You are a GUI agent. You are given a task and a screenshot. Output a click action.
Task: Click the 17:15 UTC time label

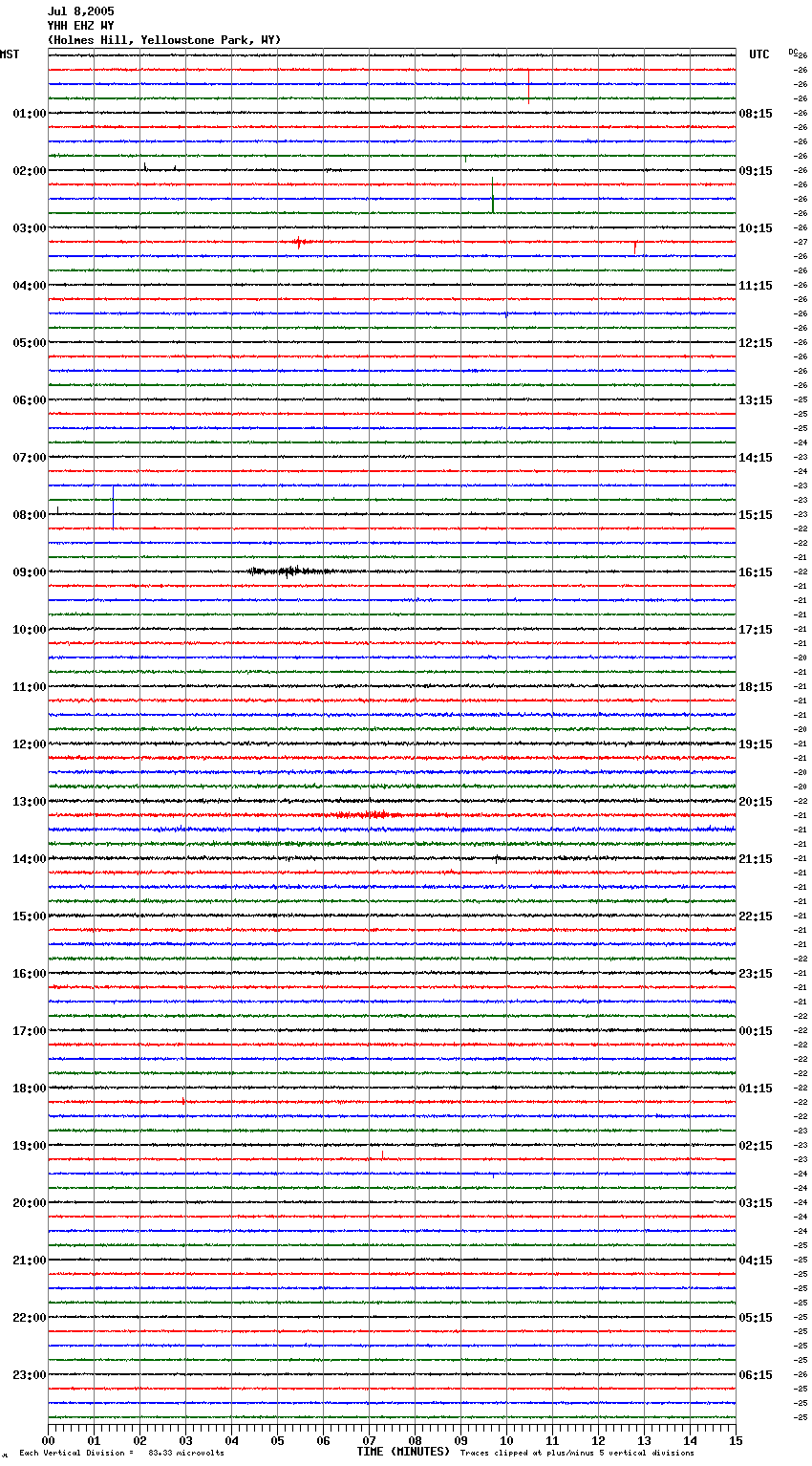coord(756,630)
